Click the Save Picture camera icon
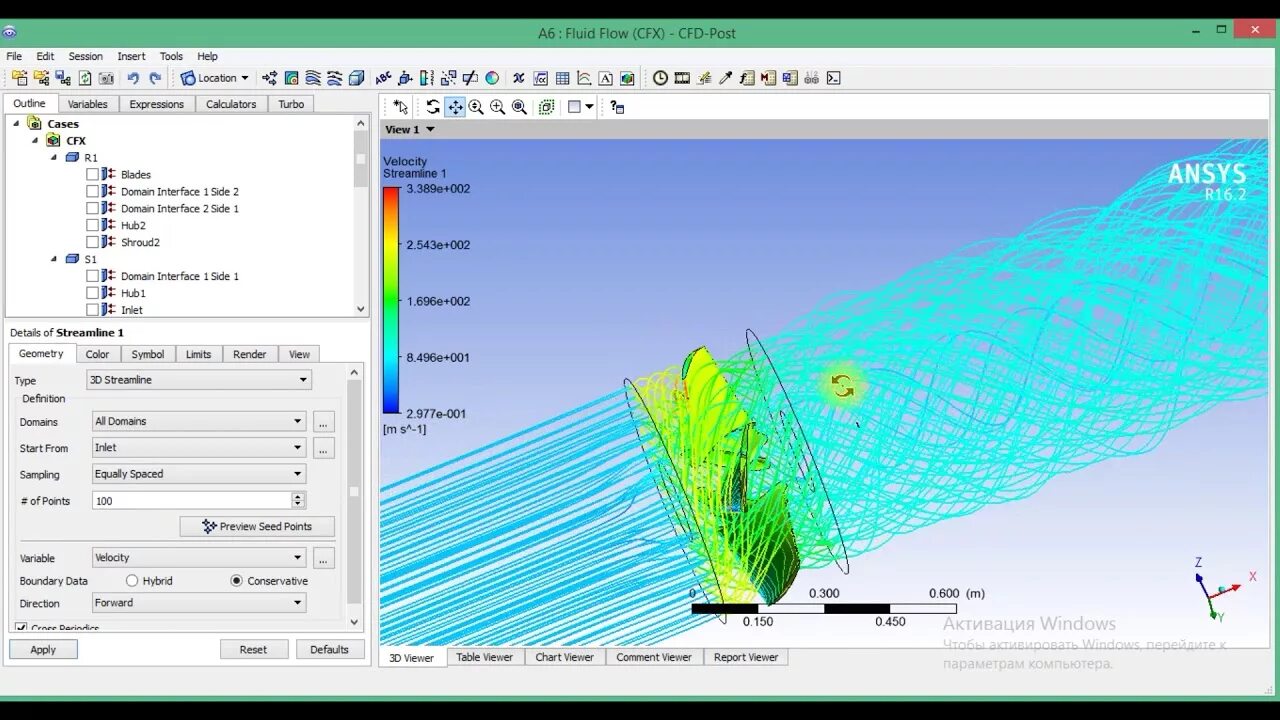The width and height of the screenshot is (1280, 720). click(x=106, y=78)
